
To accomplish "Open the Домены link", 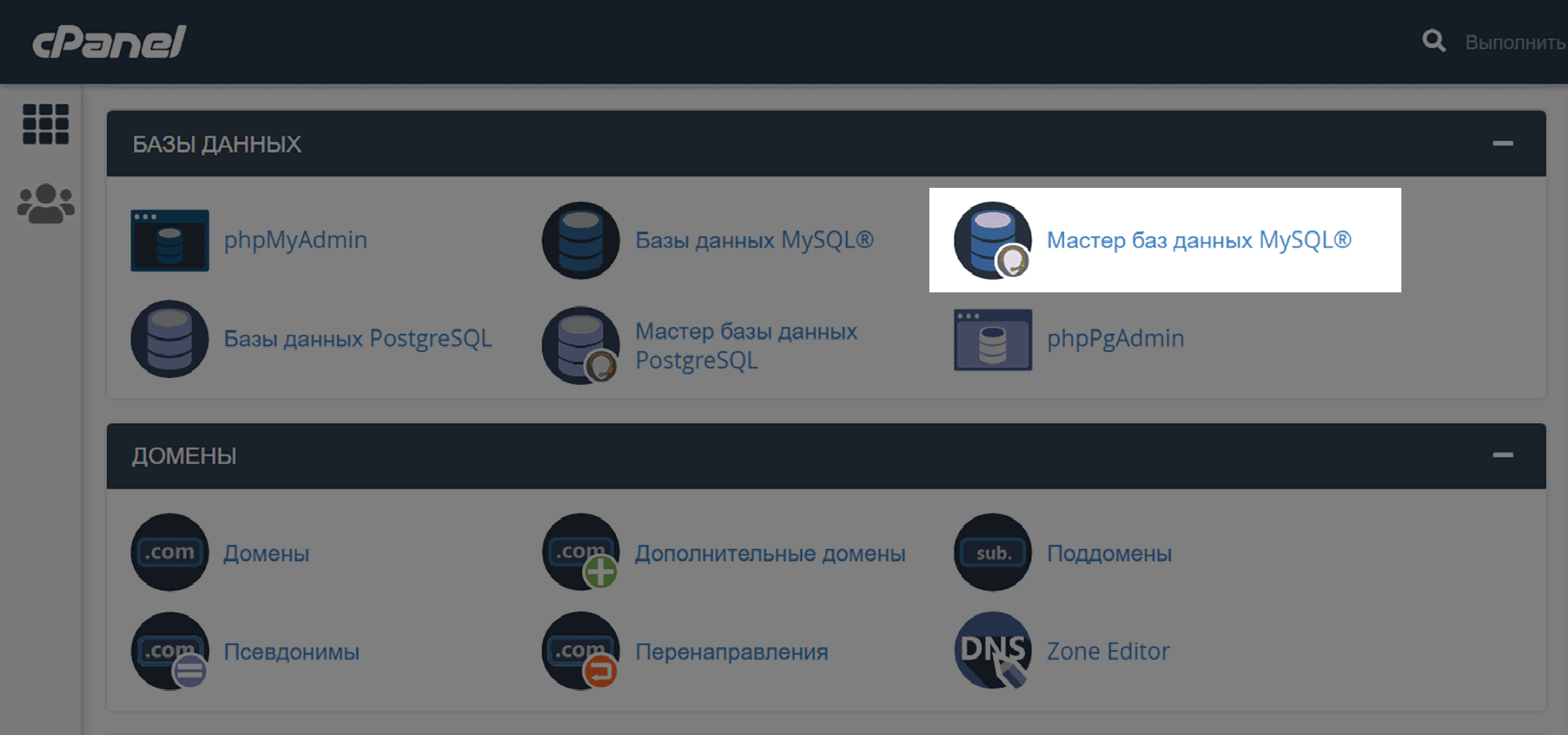I will coord(266,554).
